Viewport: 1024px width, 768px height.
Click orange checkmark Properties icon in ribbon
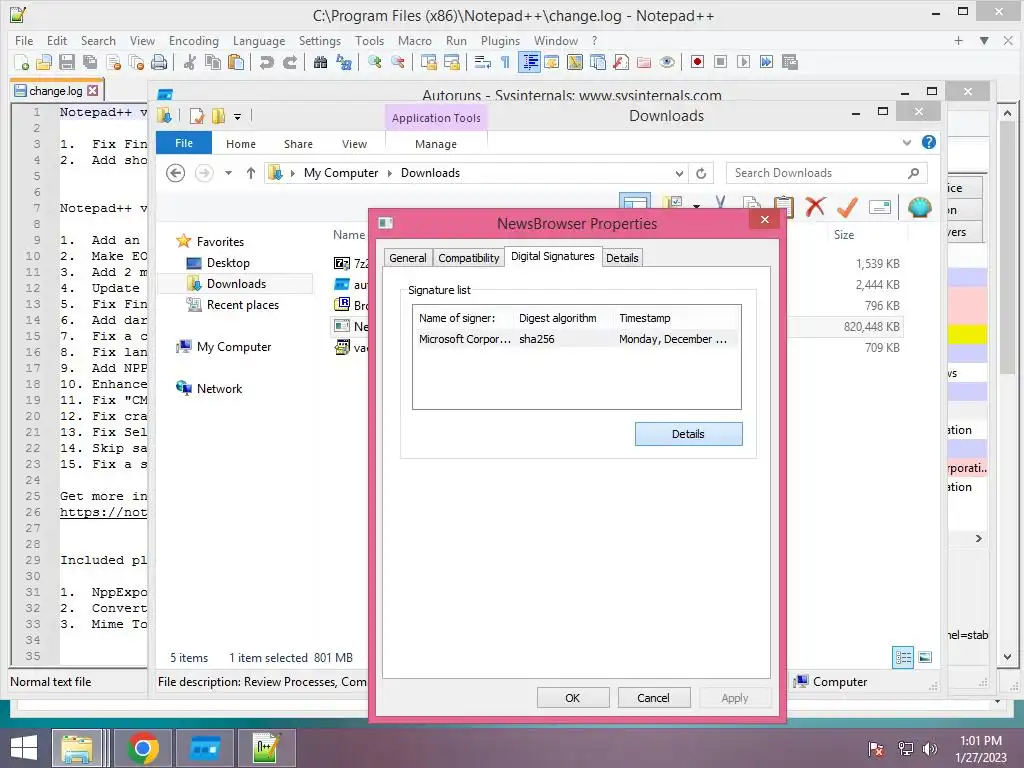(x=847, y=207)
